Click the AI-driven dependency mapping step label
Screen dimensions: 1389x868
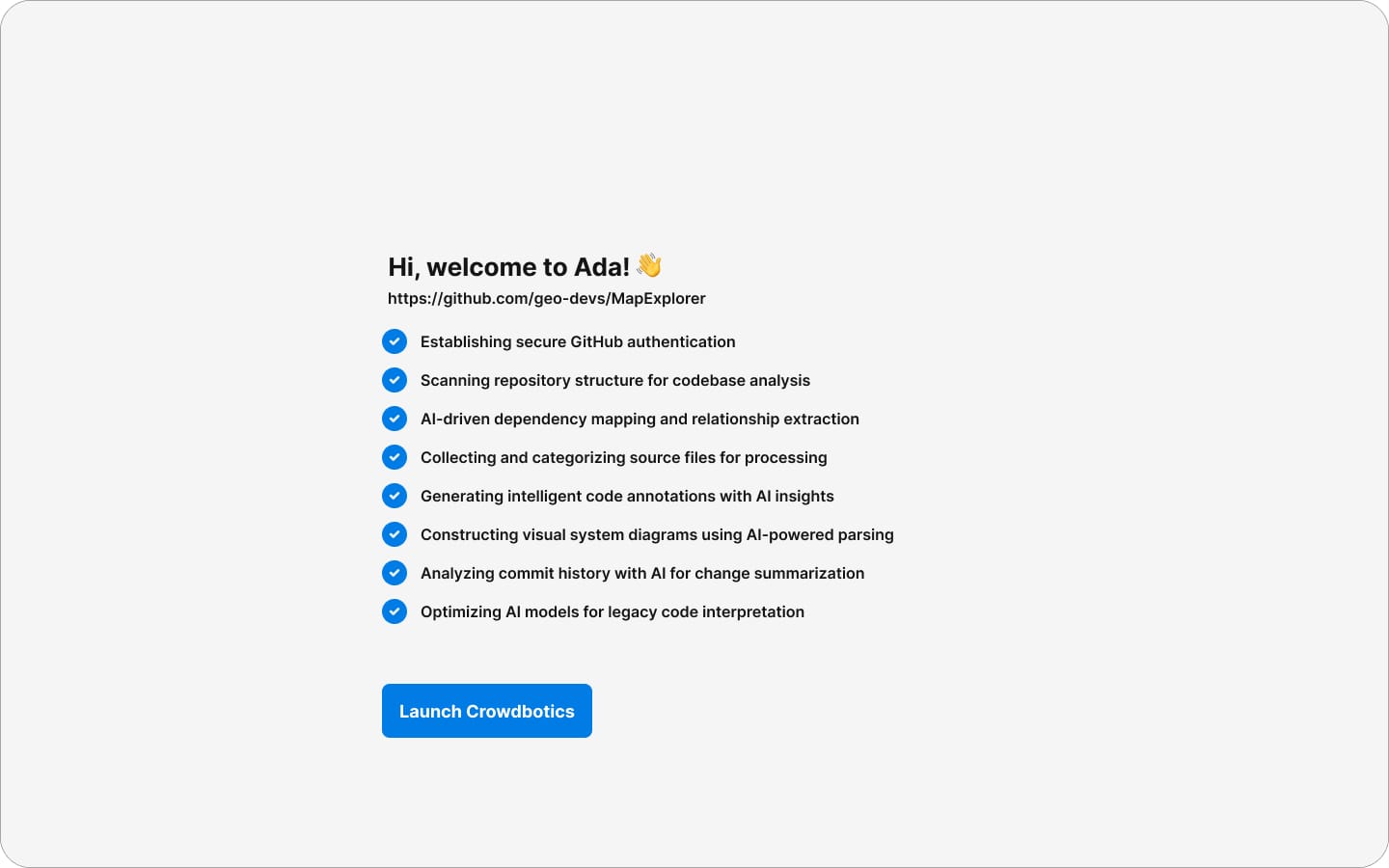pos(640,420)
